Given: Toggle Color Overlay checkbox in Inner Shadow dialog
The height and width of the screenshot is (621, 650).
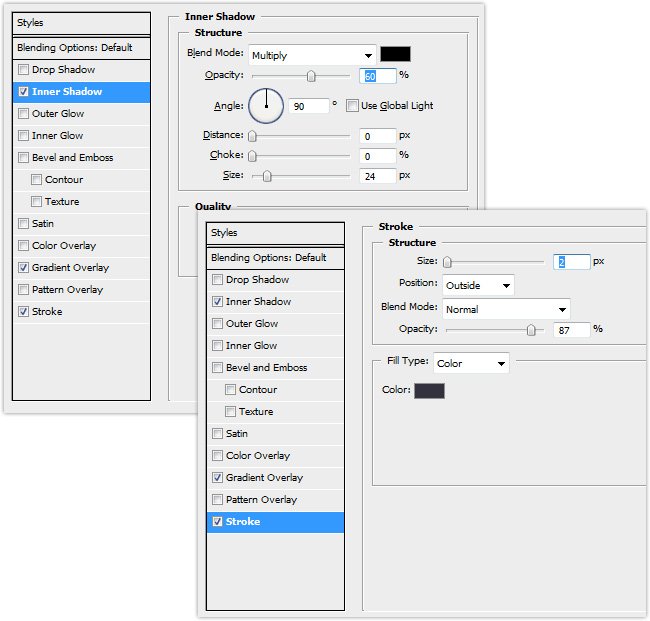Looking at the screenshot, I should (x=24, y=245).
